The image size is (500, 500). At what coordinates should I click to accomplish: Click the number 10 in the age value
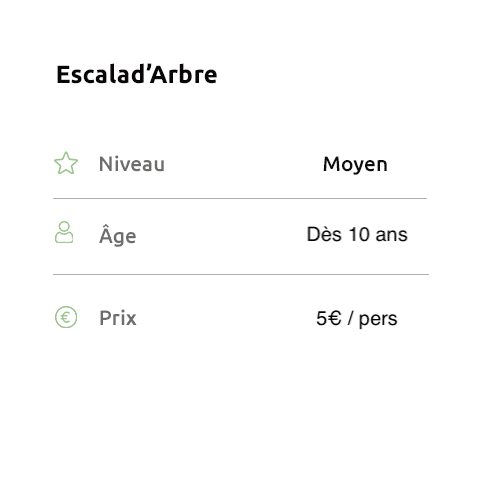tap(359, 234)
